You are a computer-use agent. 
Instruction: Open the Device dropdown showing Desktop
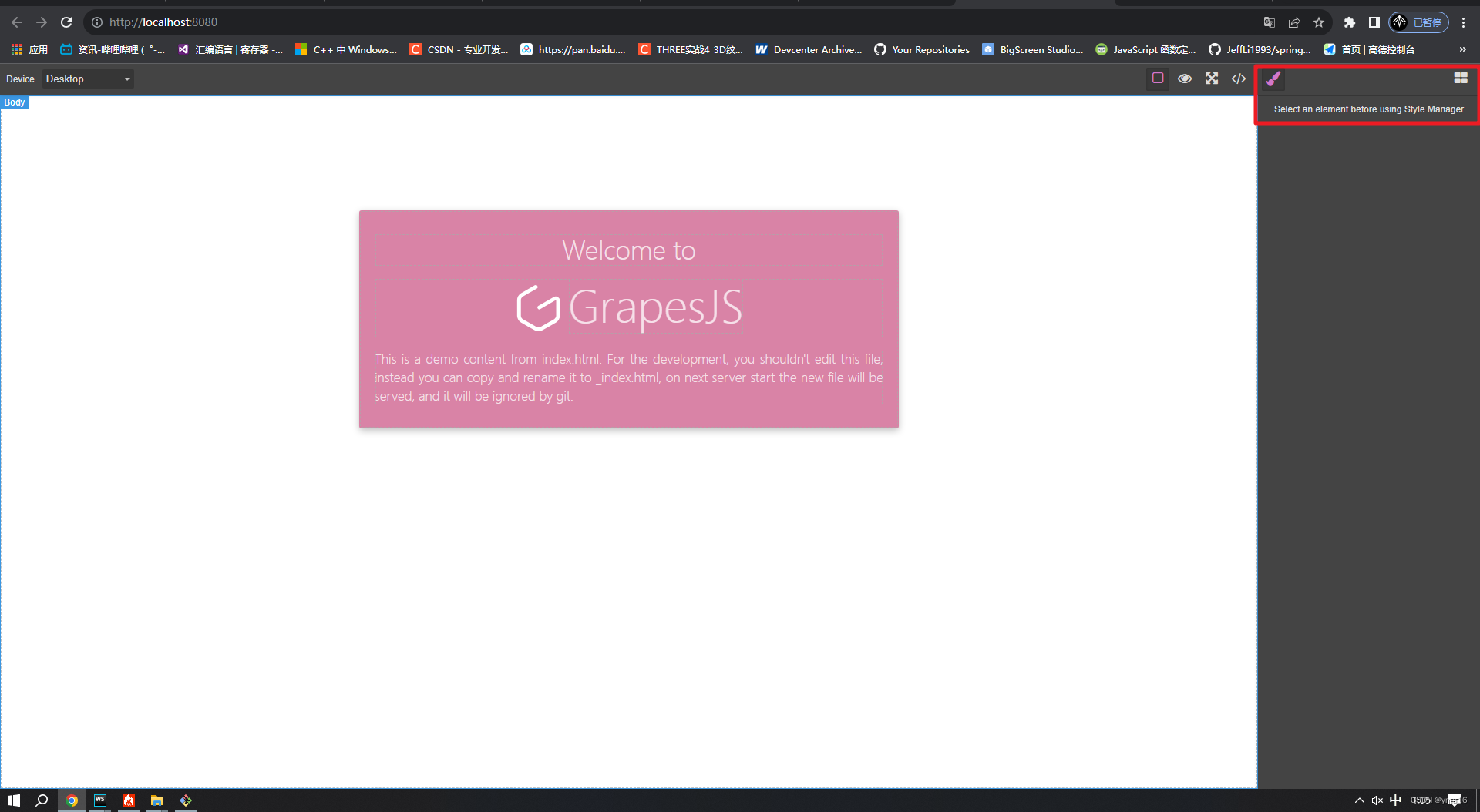pyautogui.click(x=88, y=79)
